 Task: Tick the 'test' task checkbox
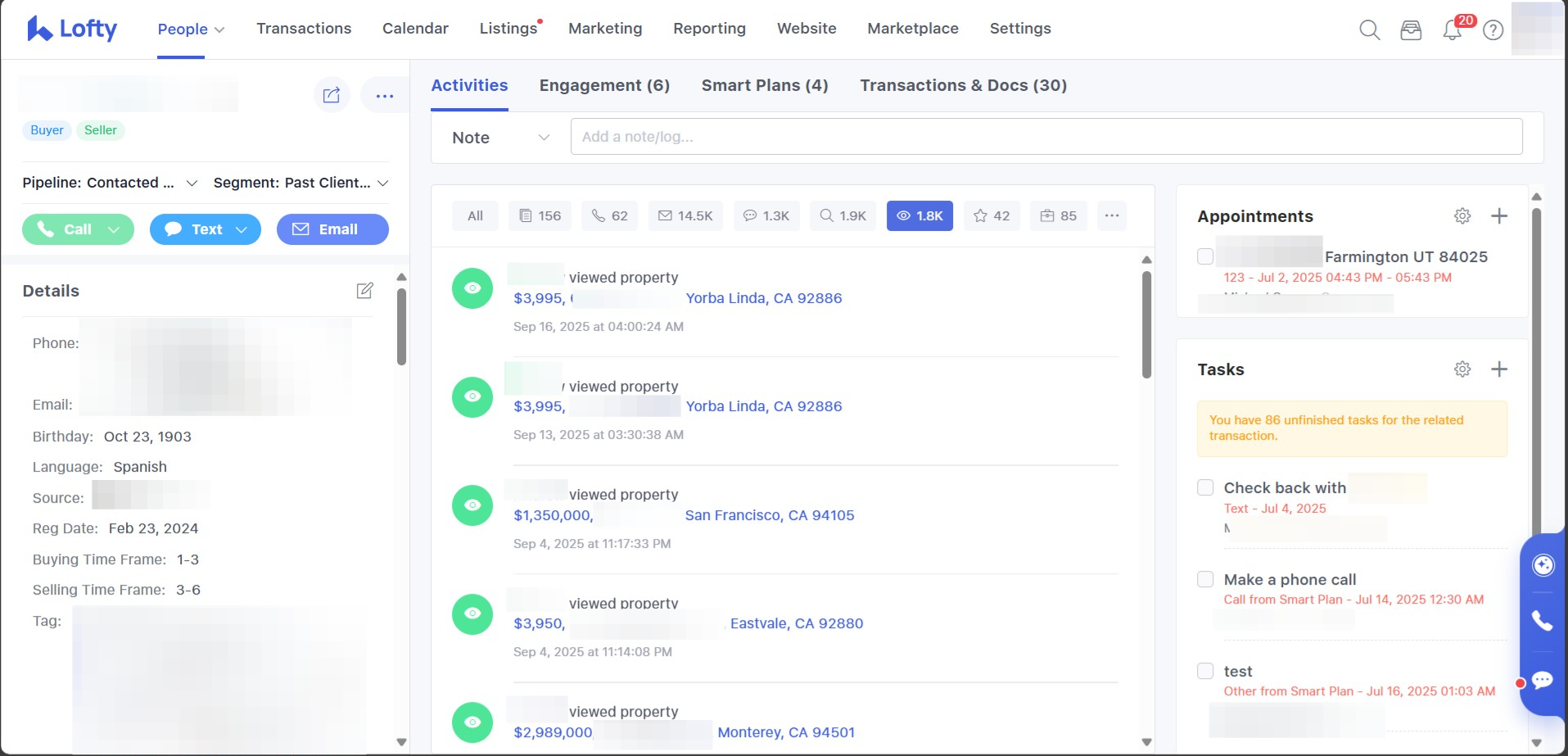1205,672
